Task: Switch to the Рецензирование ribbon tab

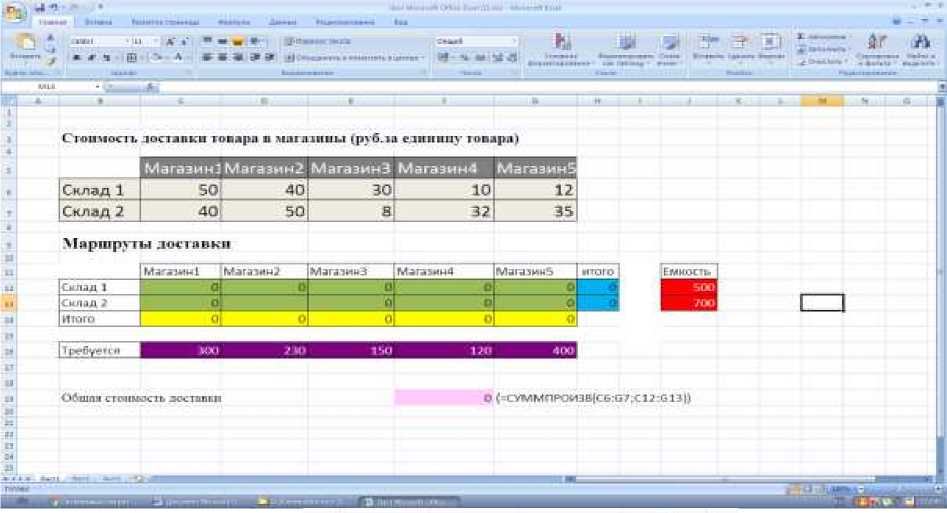Action: click(345, 22)
